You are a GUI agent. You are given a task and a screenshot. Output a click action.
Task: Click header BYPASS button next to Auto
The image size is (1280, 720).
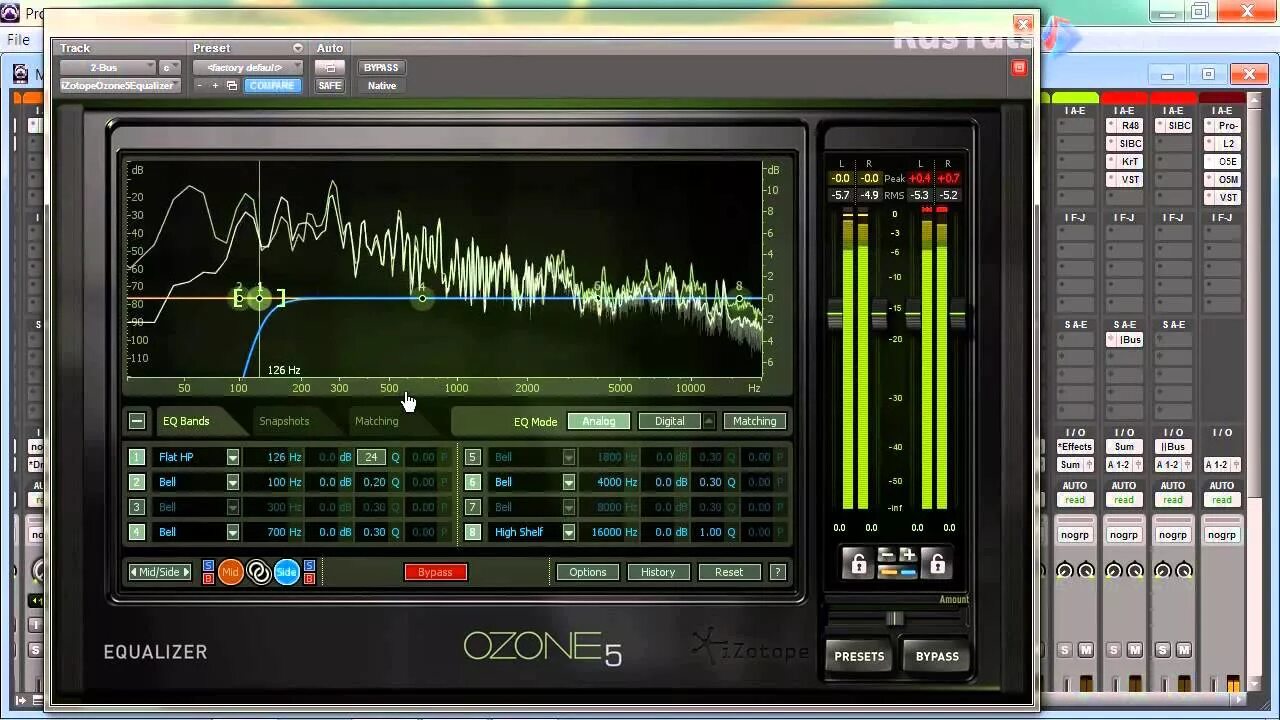coord(381,67)
